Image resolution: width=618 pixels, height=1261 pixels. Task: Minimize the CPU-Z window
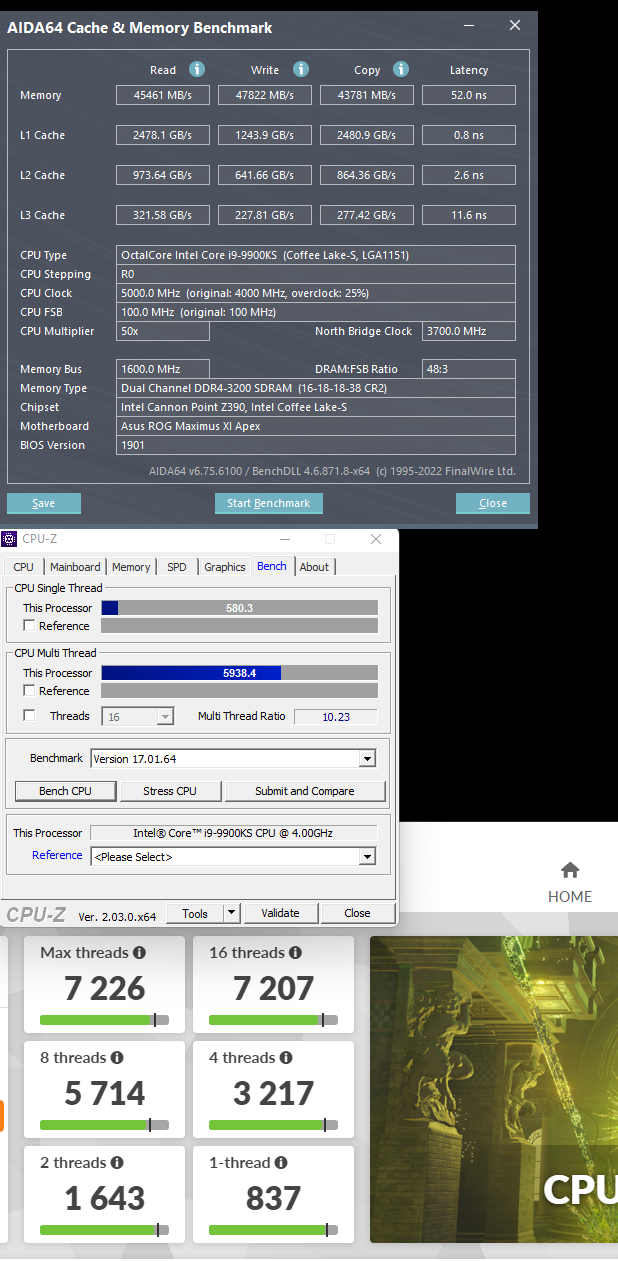pyautogui.click(x=284, y=539)
